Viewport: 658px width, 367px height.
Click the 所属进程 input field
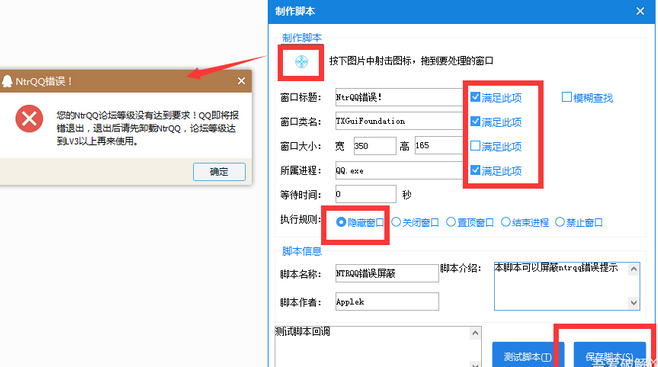tap(399, 170)
